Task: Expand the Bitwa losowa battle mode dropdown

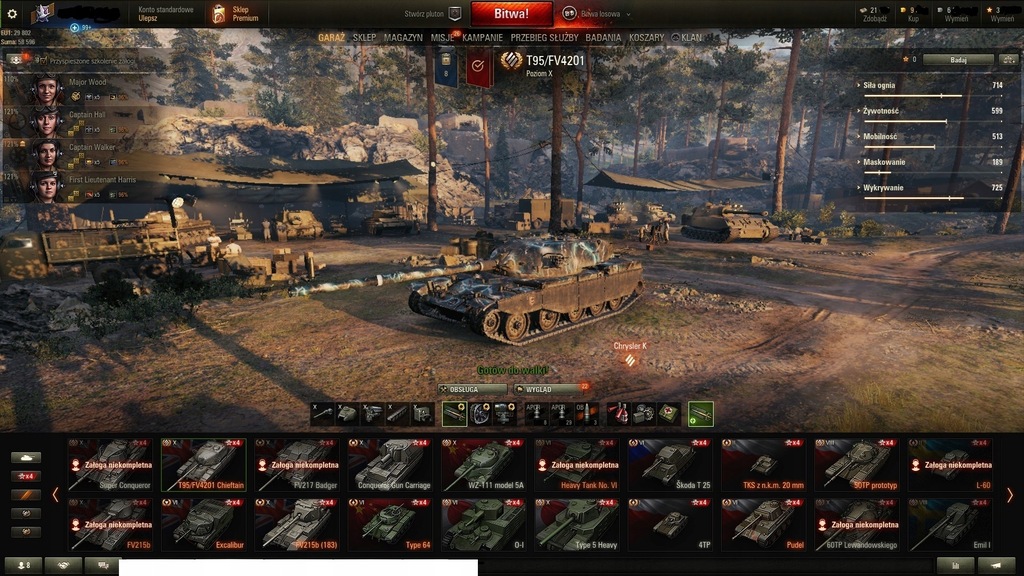Action: (x=598, y=14)
